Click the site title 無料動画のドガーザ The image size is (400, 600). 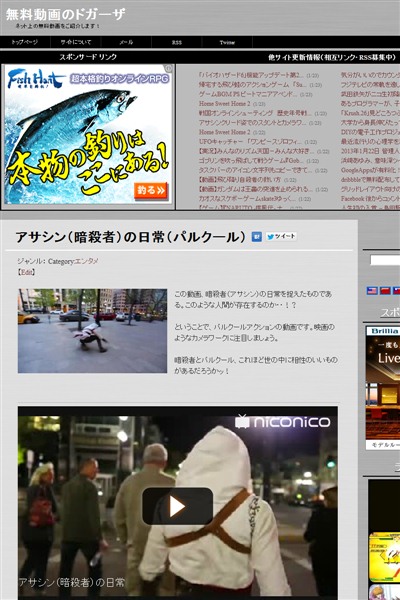point(65,15)
